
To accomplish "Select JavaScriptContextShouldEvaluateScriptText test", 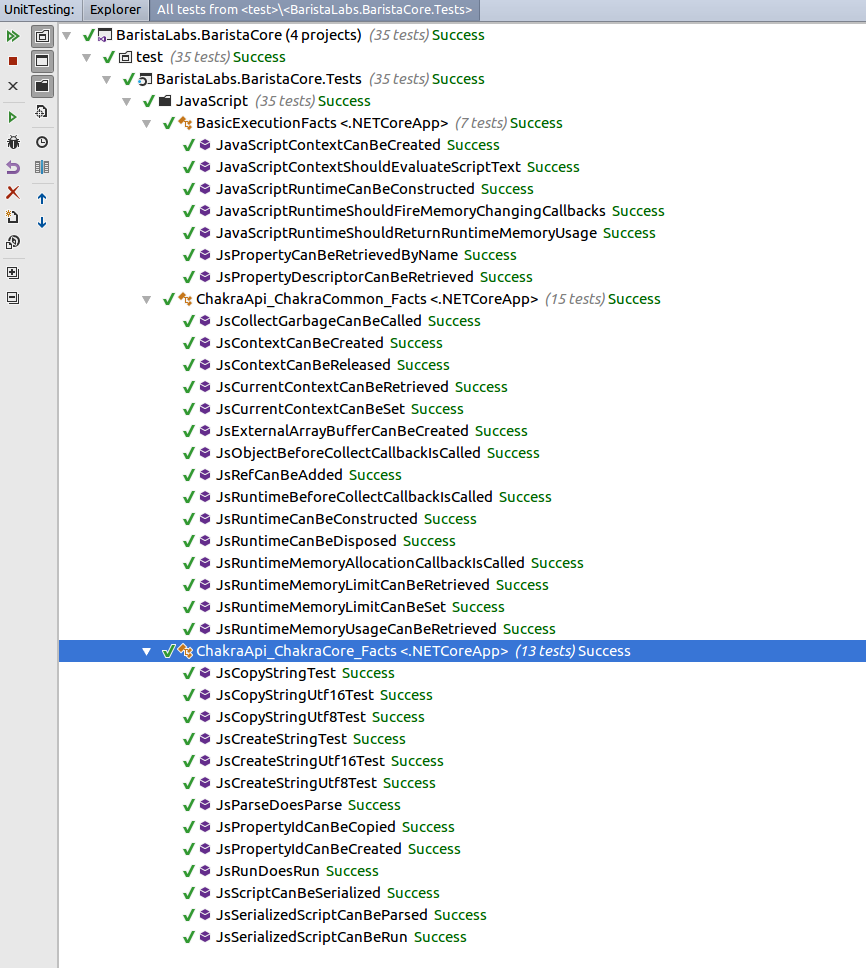I will (x=368, y=167).
